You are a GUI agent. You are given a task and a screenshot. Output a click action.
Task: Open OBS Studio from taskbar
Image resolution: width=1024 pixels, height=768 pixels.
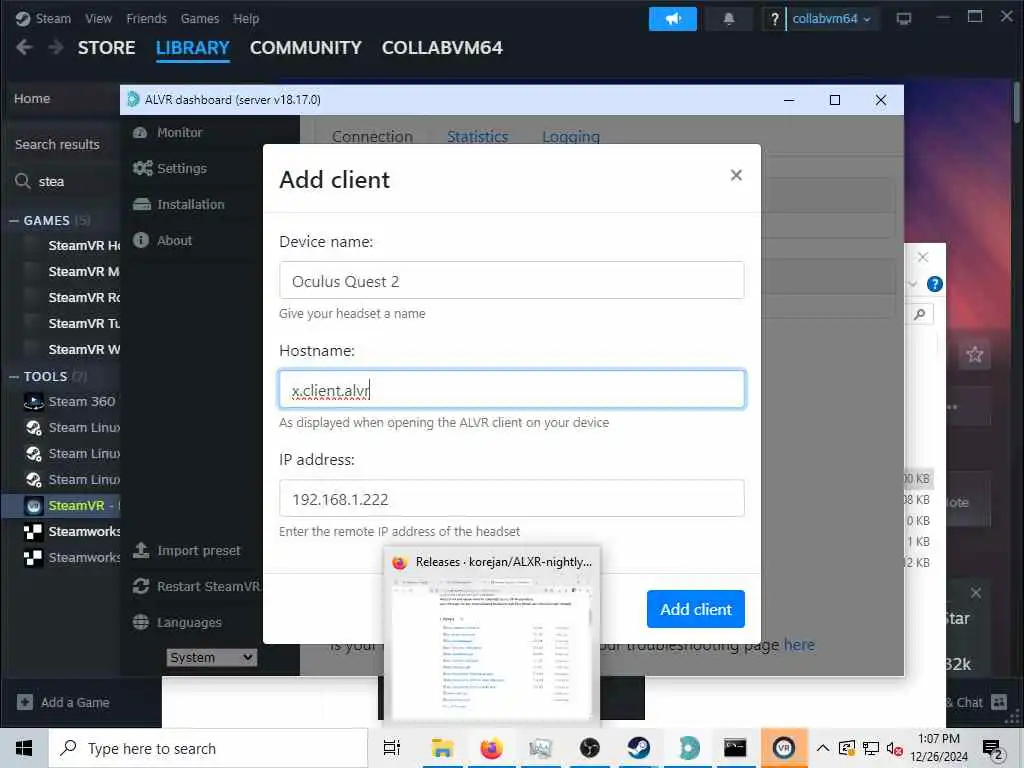[x=589, y=748]
